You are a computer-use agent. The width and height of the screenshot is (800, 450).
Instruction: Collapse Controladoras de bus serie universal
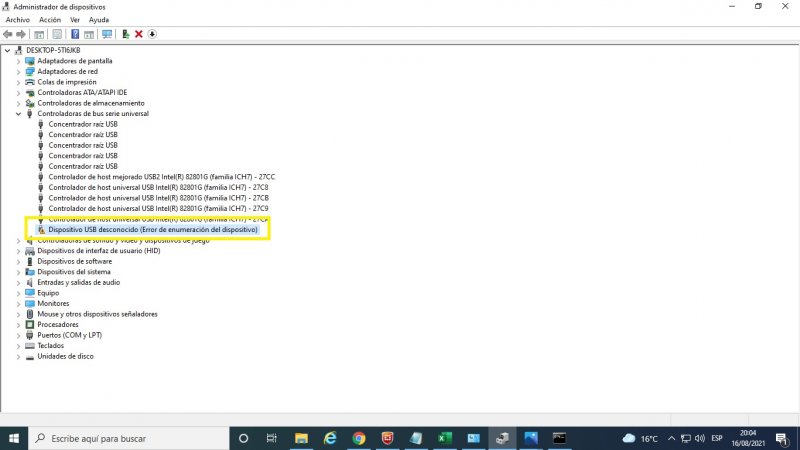click(18, 114)
